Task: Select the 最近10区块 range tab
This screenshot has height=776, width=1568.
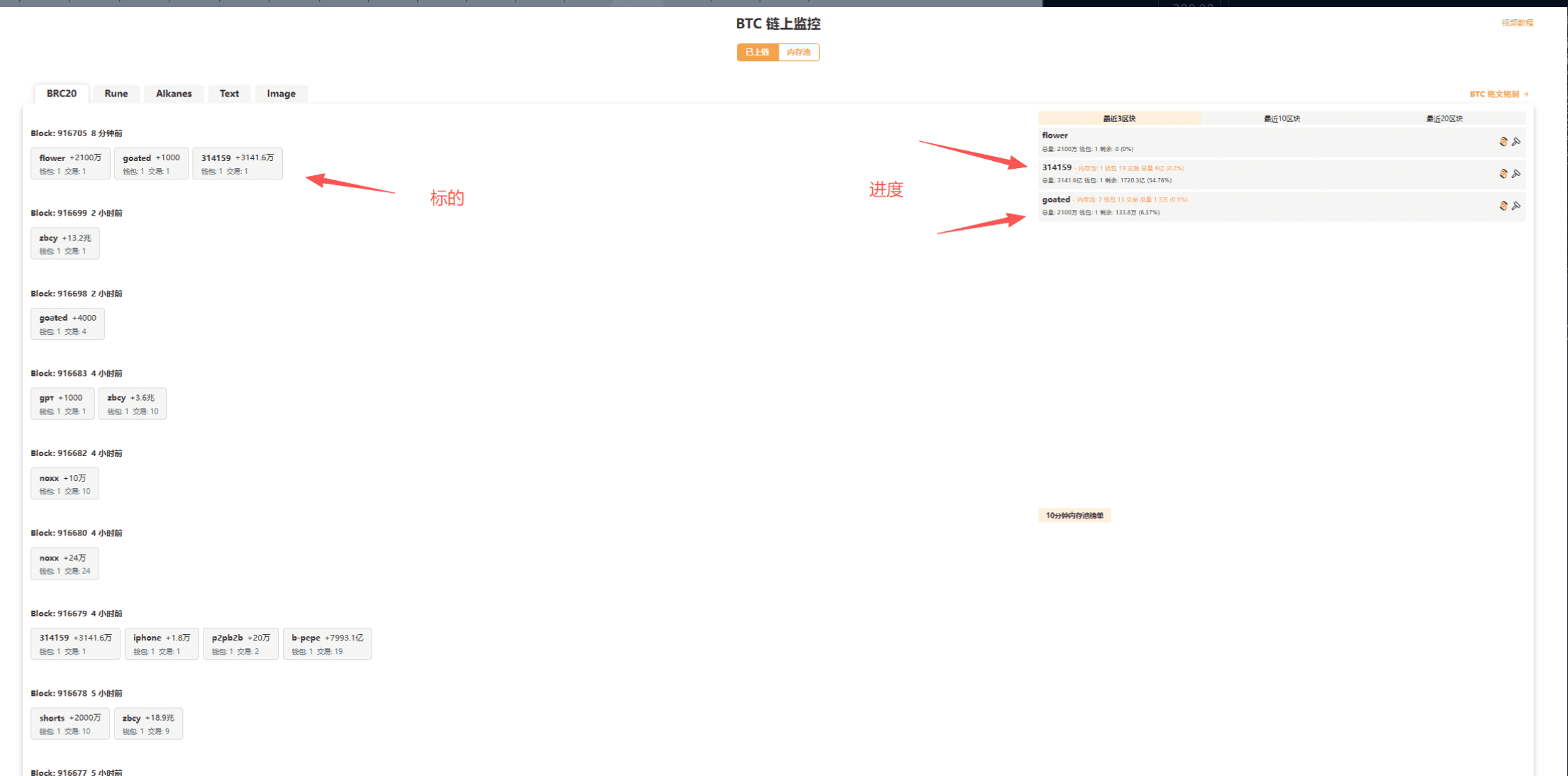Action: point(1281,118)
